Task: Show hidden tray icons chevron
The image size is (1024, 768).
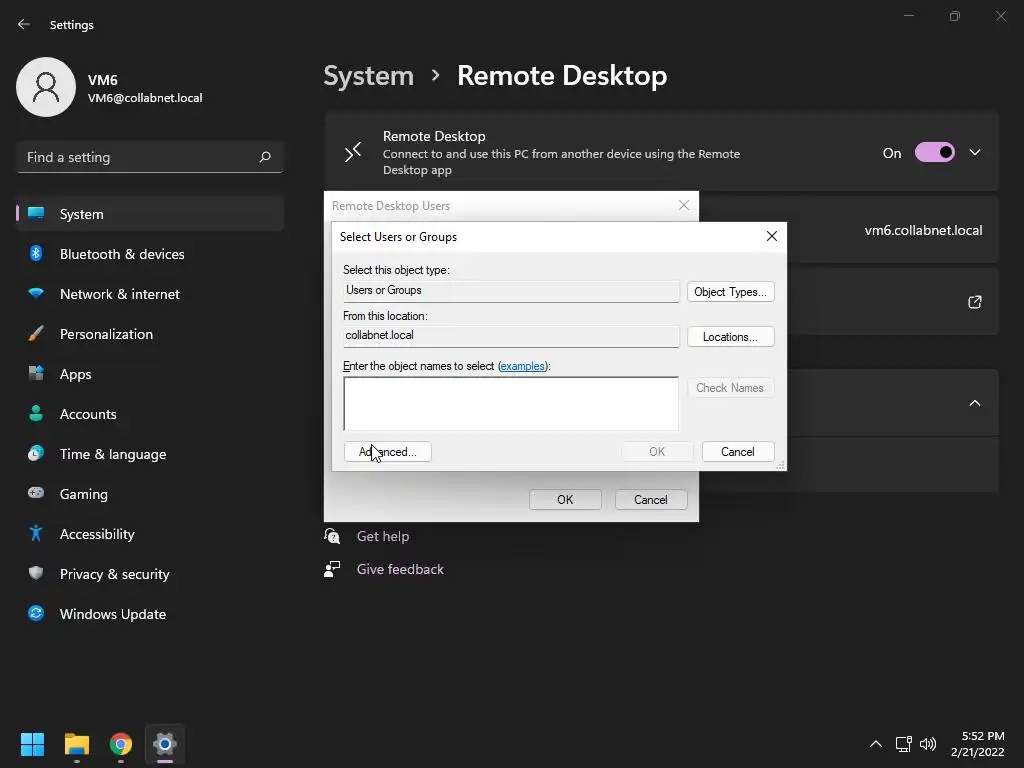Action: point(876,744)
